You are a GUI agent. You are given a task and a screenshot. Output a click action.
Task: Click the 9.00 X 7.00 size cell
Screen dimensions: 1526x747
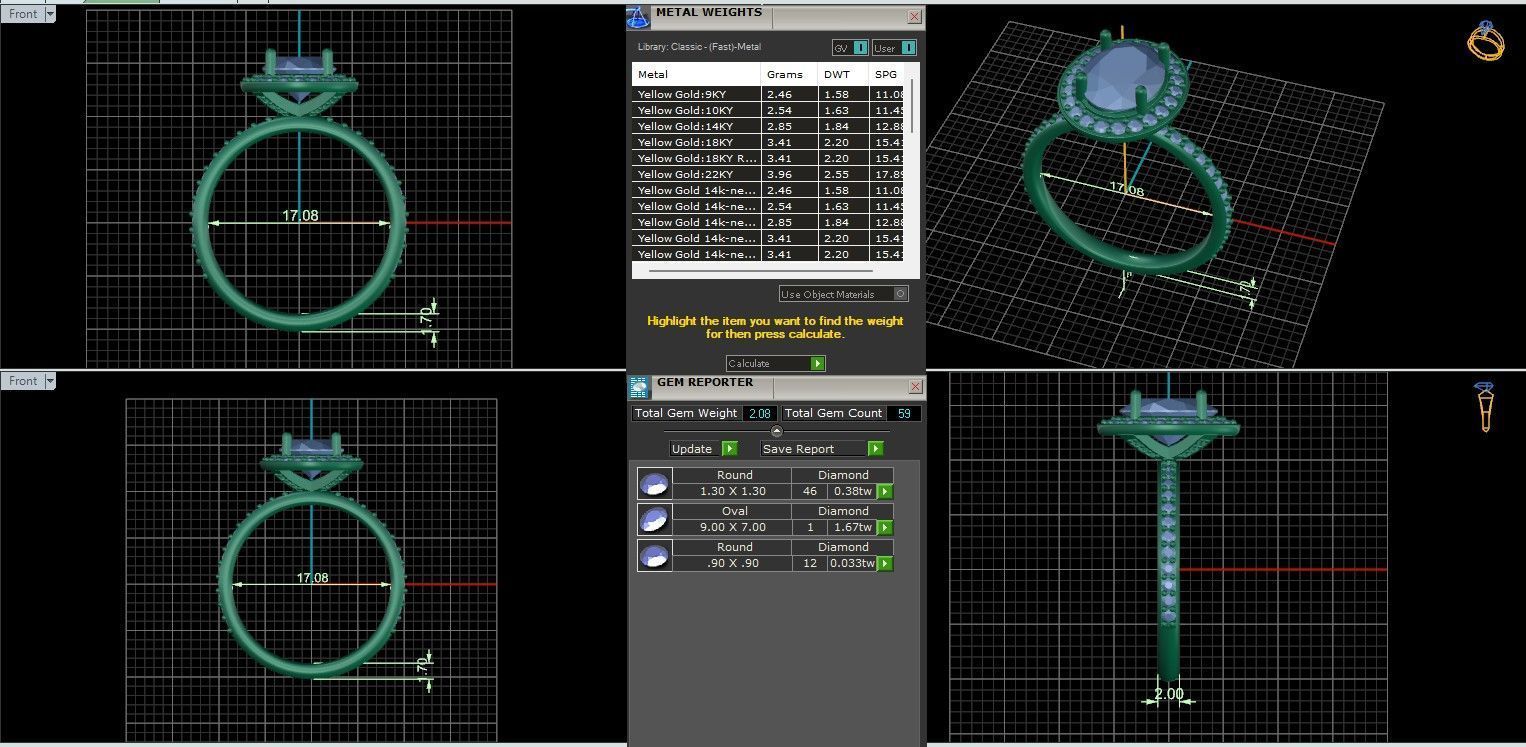[734, 528]
